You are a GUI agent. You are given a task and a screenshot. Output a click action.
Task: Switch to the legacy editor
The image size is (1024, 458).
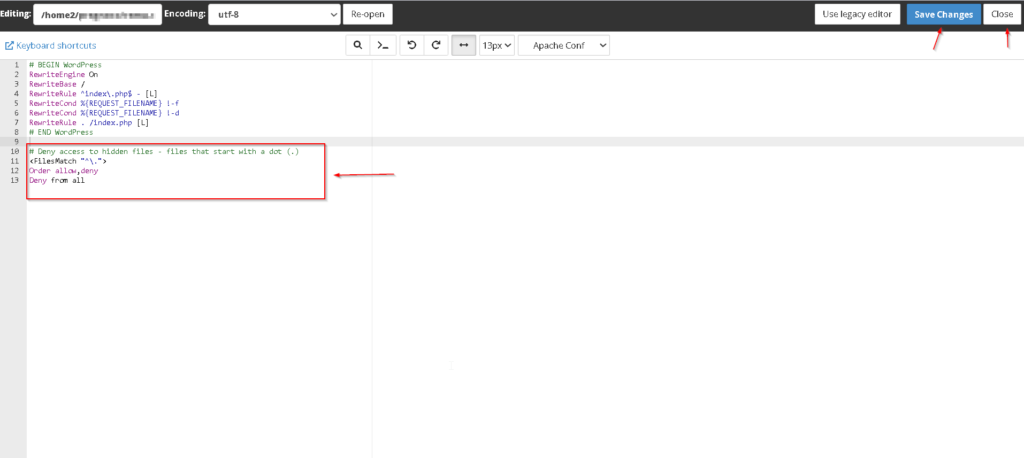point(857,14)
